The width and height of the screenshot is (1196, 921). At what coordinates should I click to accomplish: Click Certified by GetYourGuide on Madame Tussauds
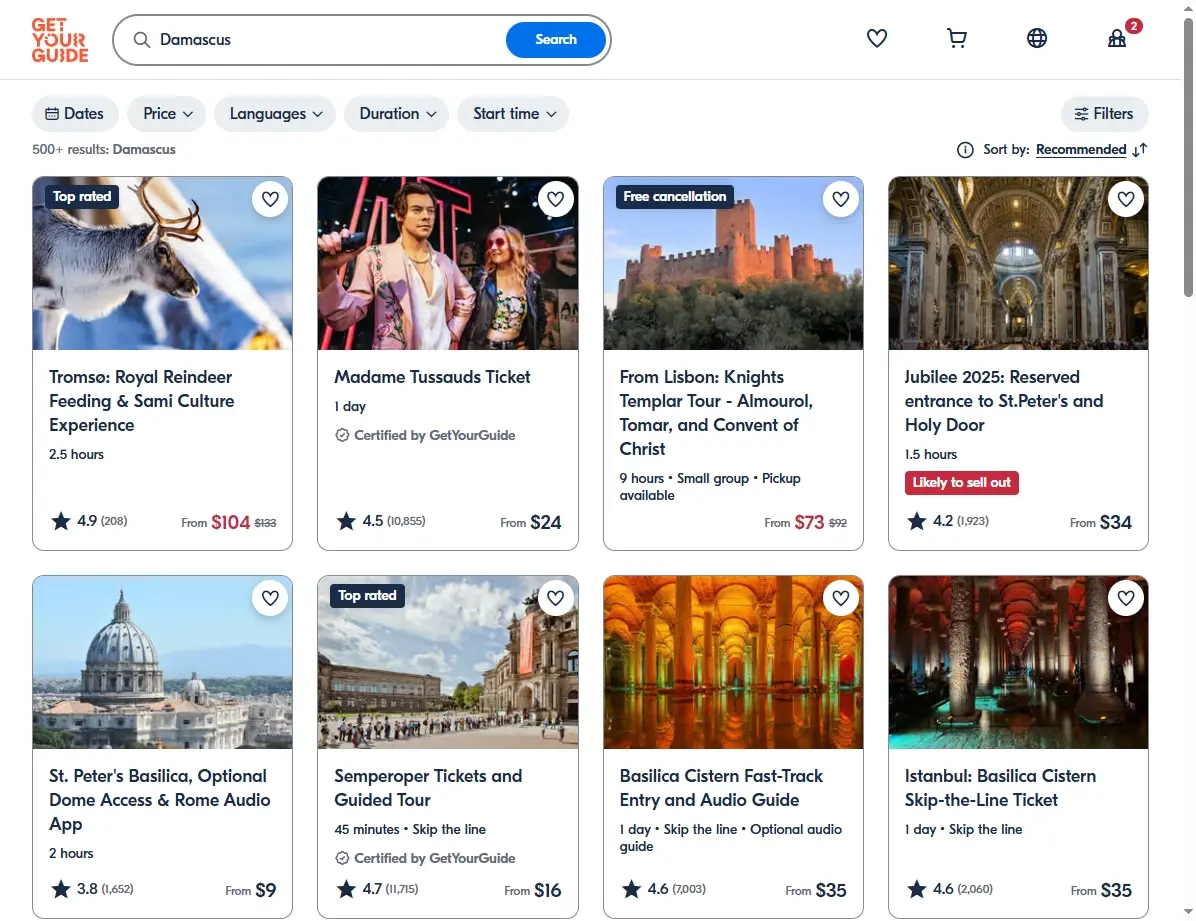point(425,435)
